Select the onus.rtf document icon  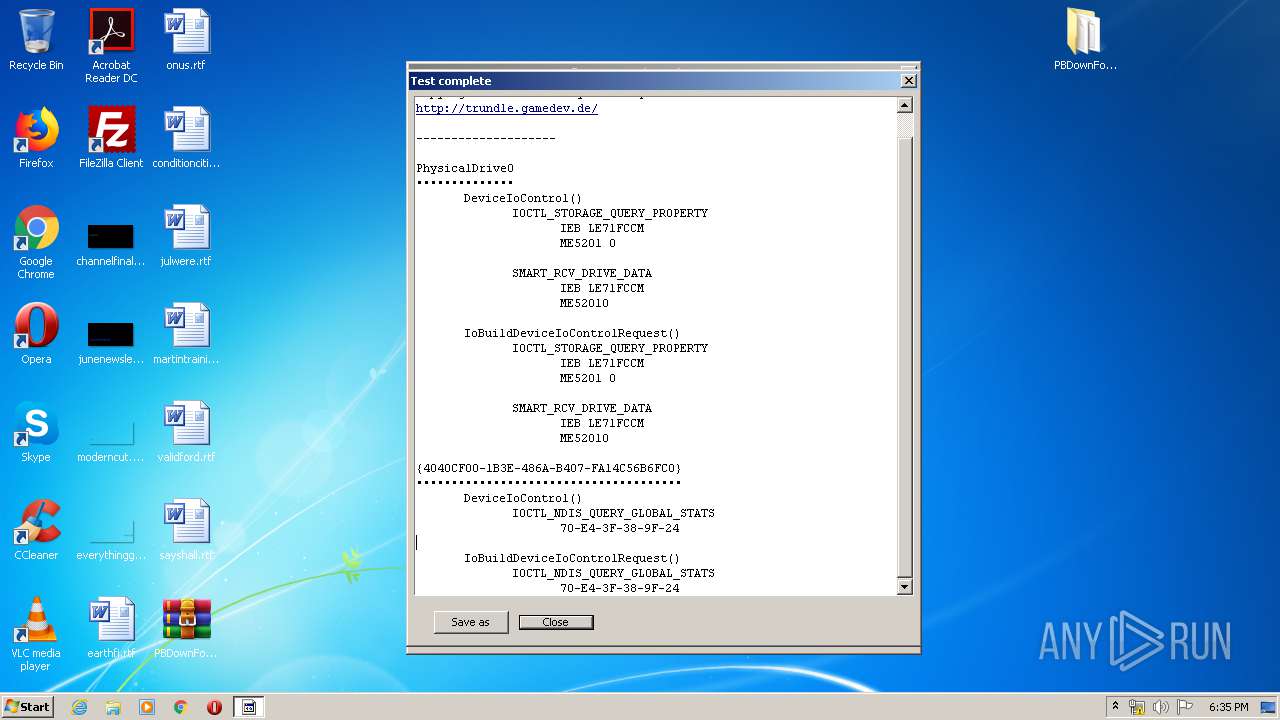point(186,40)
